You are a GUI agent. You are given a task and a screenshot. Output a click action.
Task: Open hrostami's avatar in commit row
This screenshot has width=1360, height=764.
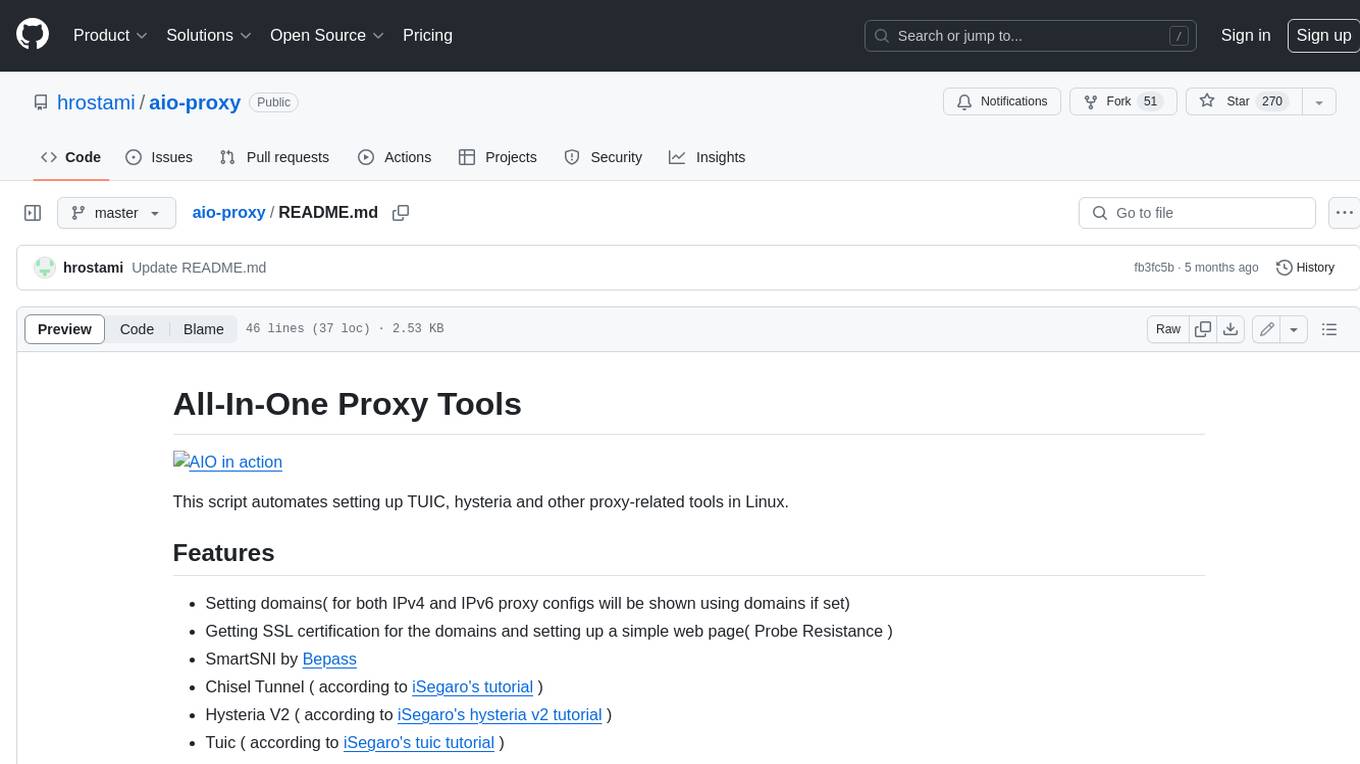coord(44,267)
